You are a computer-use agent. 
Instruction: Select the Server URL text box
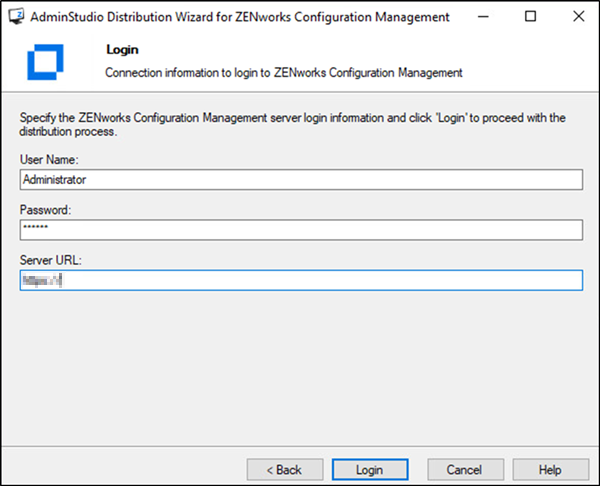click(x=300, y=281)
